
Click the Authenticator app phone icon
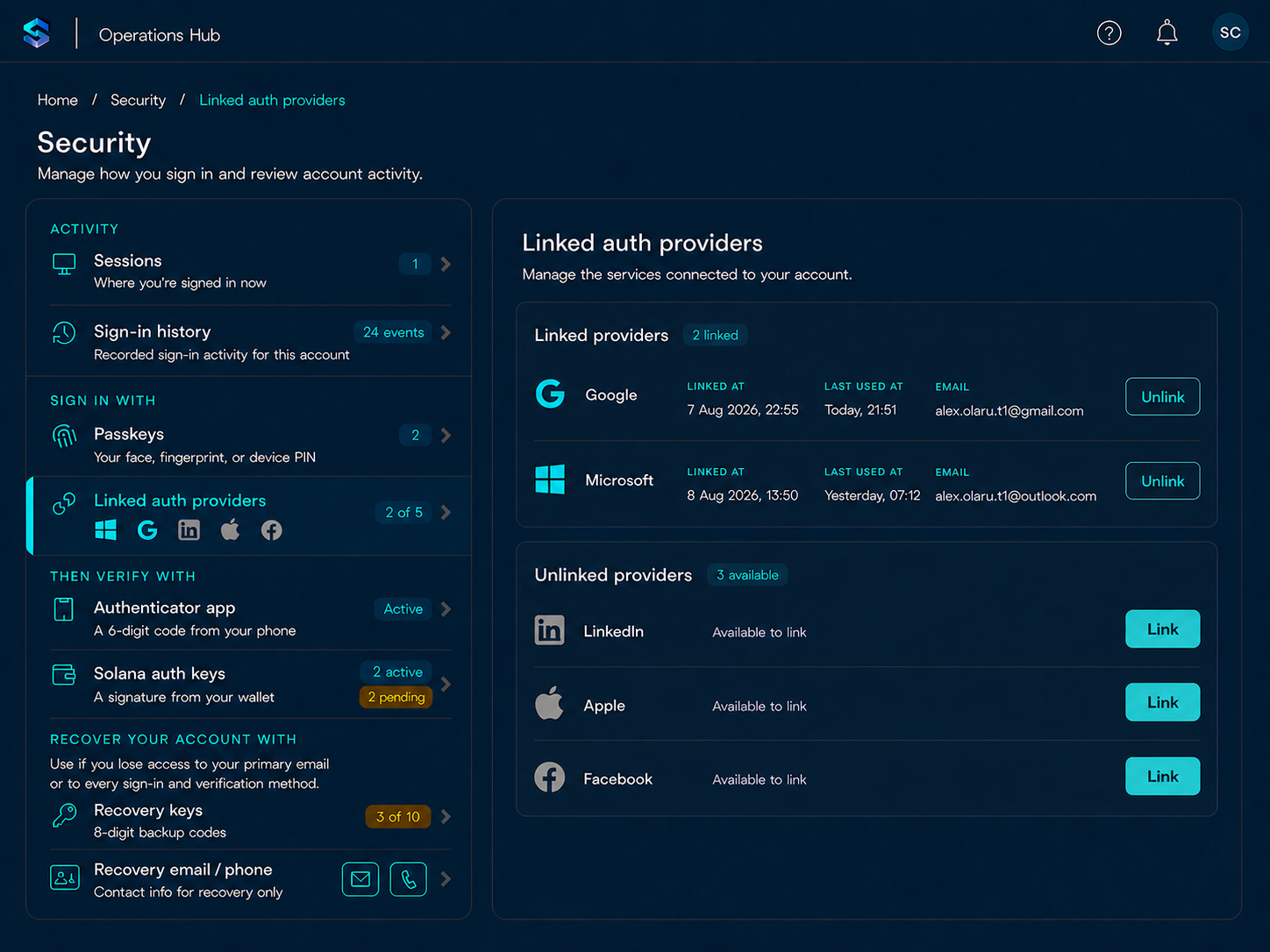pos(64,609)
